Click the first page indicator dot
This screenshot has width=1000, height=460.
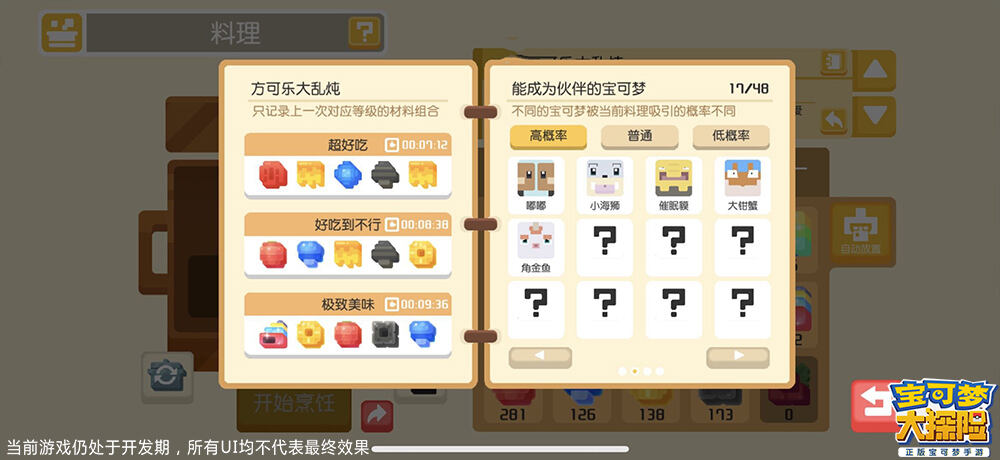[x=622, y=371]
